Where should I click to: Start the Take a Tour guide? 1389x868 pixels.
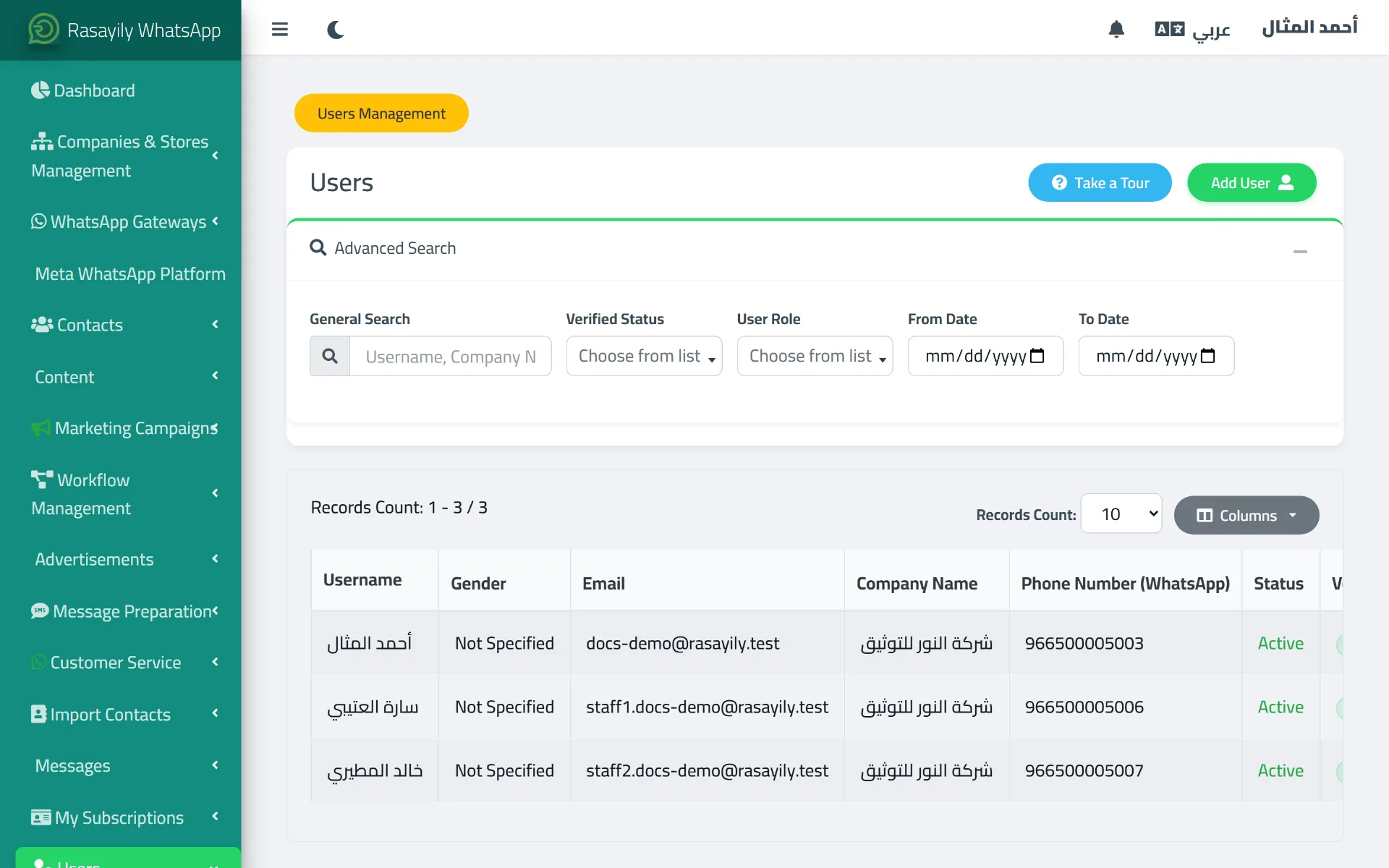[x=1100, y=182]
